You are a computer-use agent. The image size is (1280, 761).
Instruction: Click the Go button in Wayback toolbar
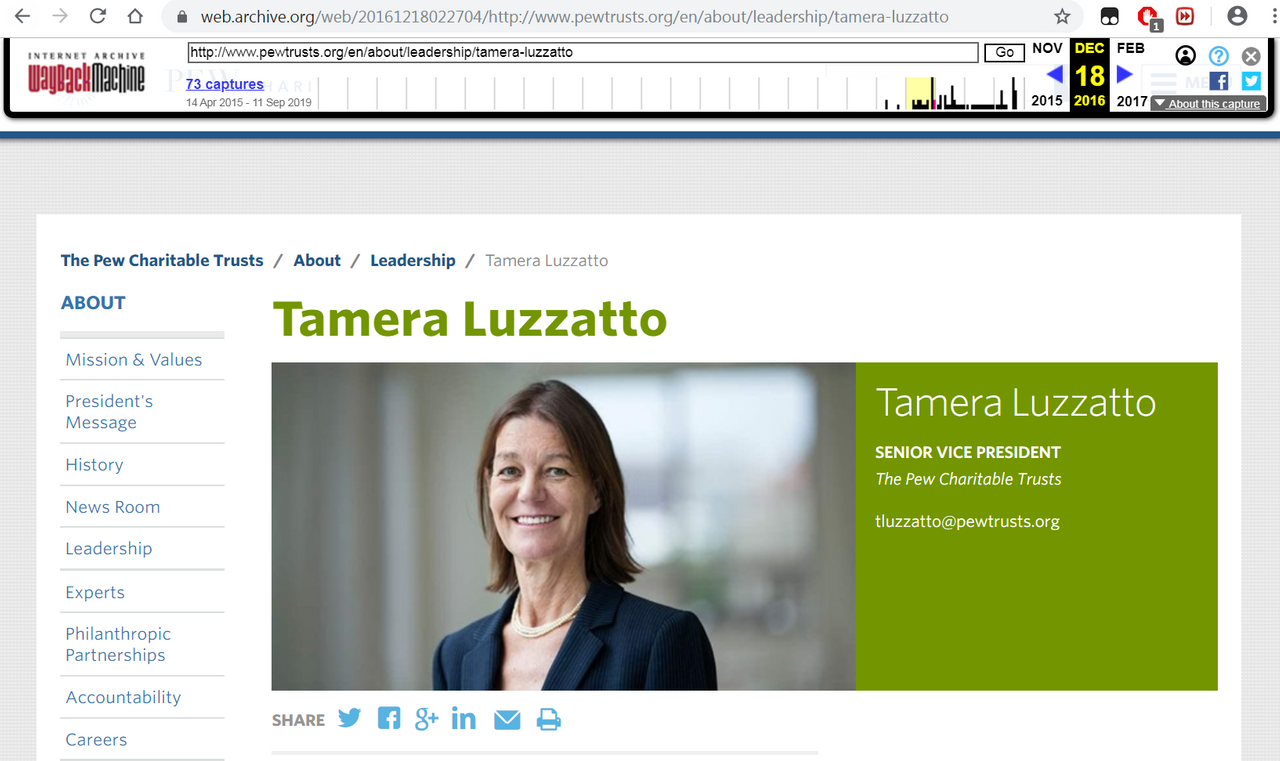click(x=1004, y=52)
